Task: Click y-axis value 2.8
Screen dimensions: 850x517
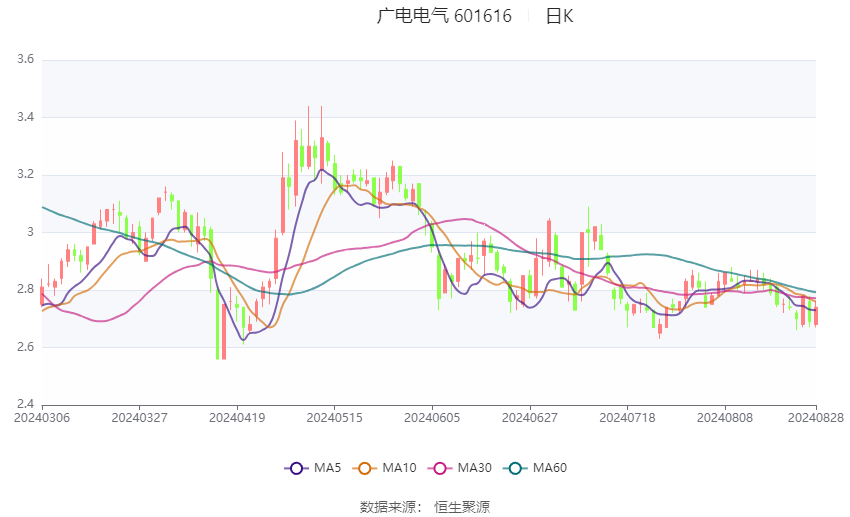Action: pos(25,289)
